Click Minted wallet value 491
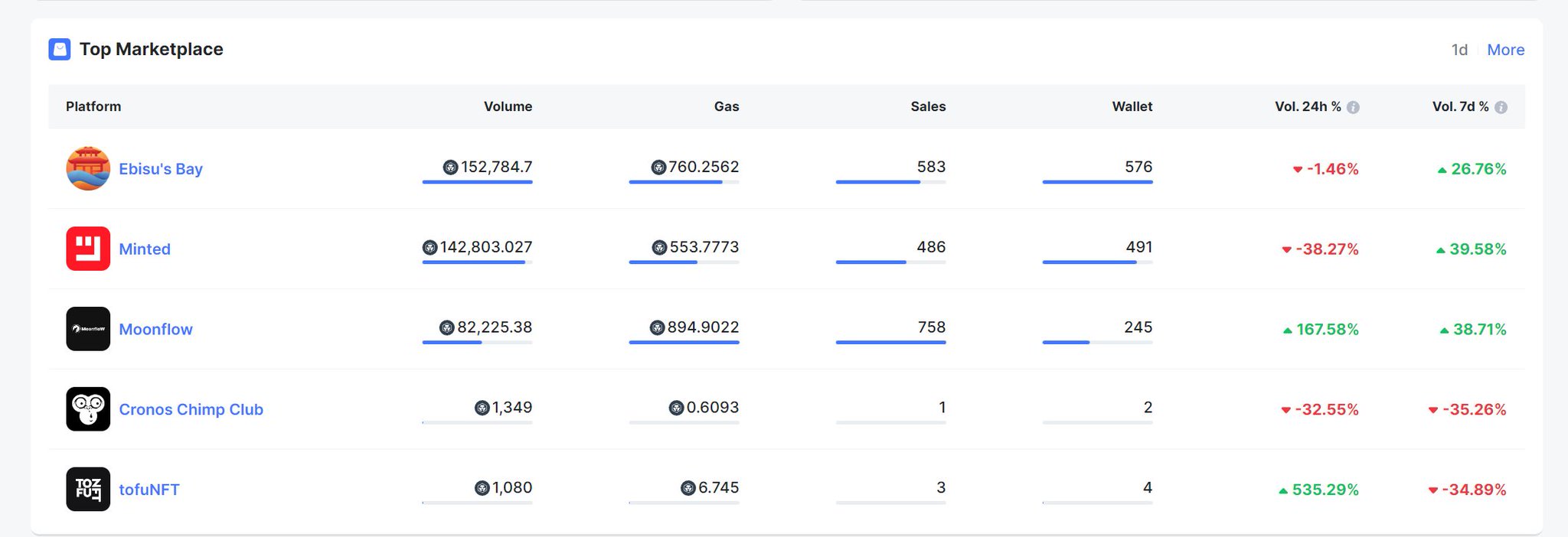 point(1139,247)
